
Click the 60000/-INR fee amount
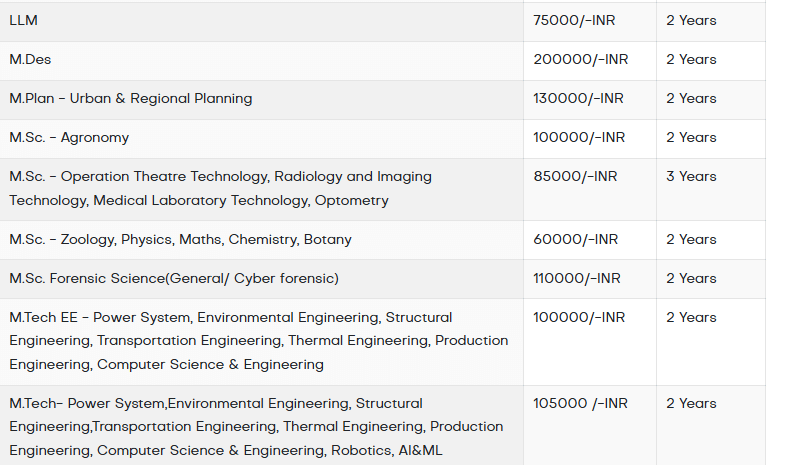[575, 239]
